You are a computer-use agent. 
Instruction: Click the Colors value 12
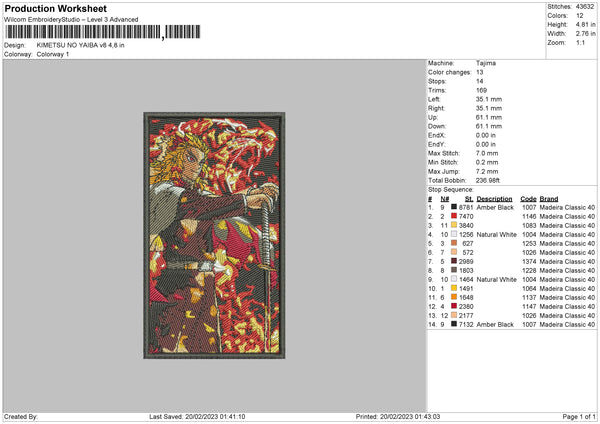pyautogui.click(x=580, y=16)
